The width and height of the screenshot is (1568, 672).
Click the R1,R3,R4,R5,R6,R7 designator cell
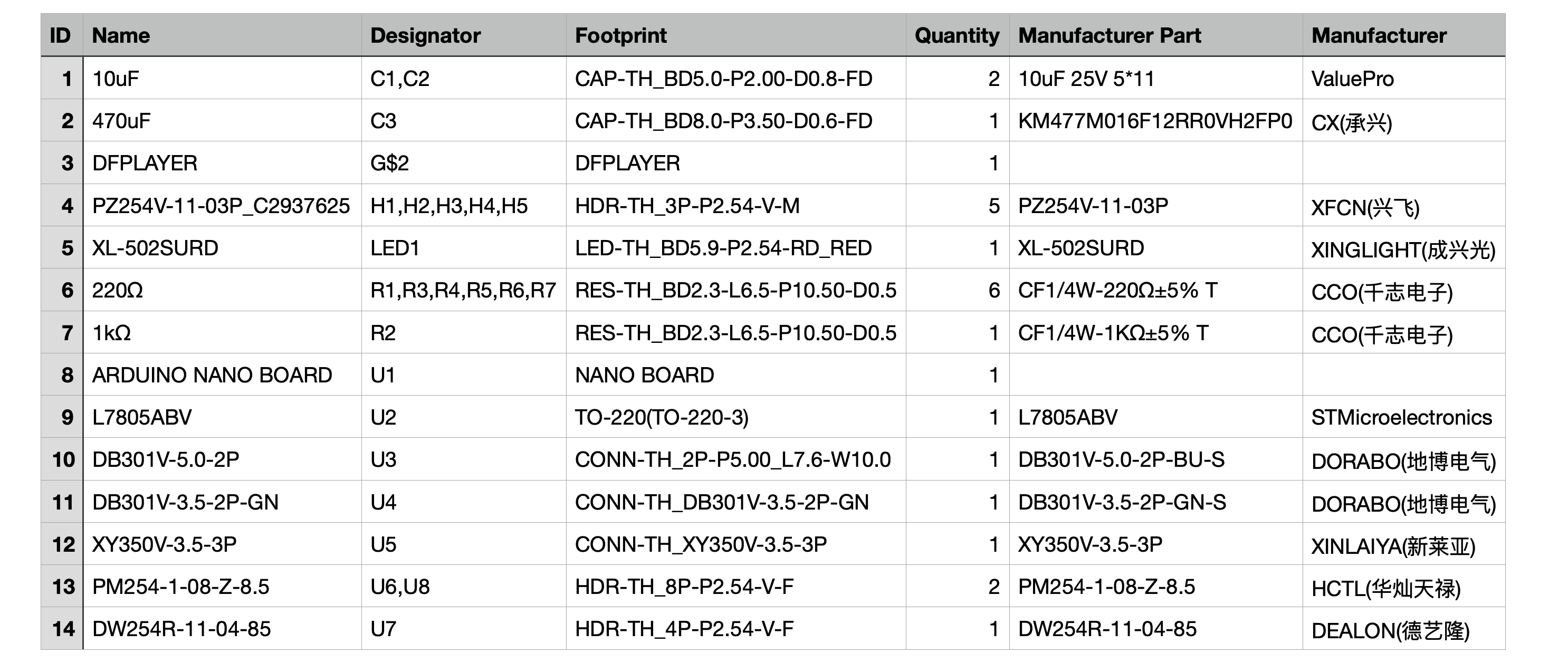pyautogui.click(x=463, y=290)
